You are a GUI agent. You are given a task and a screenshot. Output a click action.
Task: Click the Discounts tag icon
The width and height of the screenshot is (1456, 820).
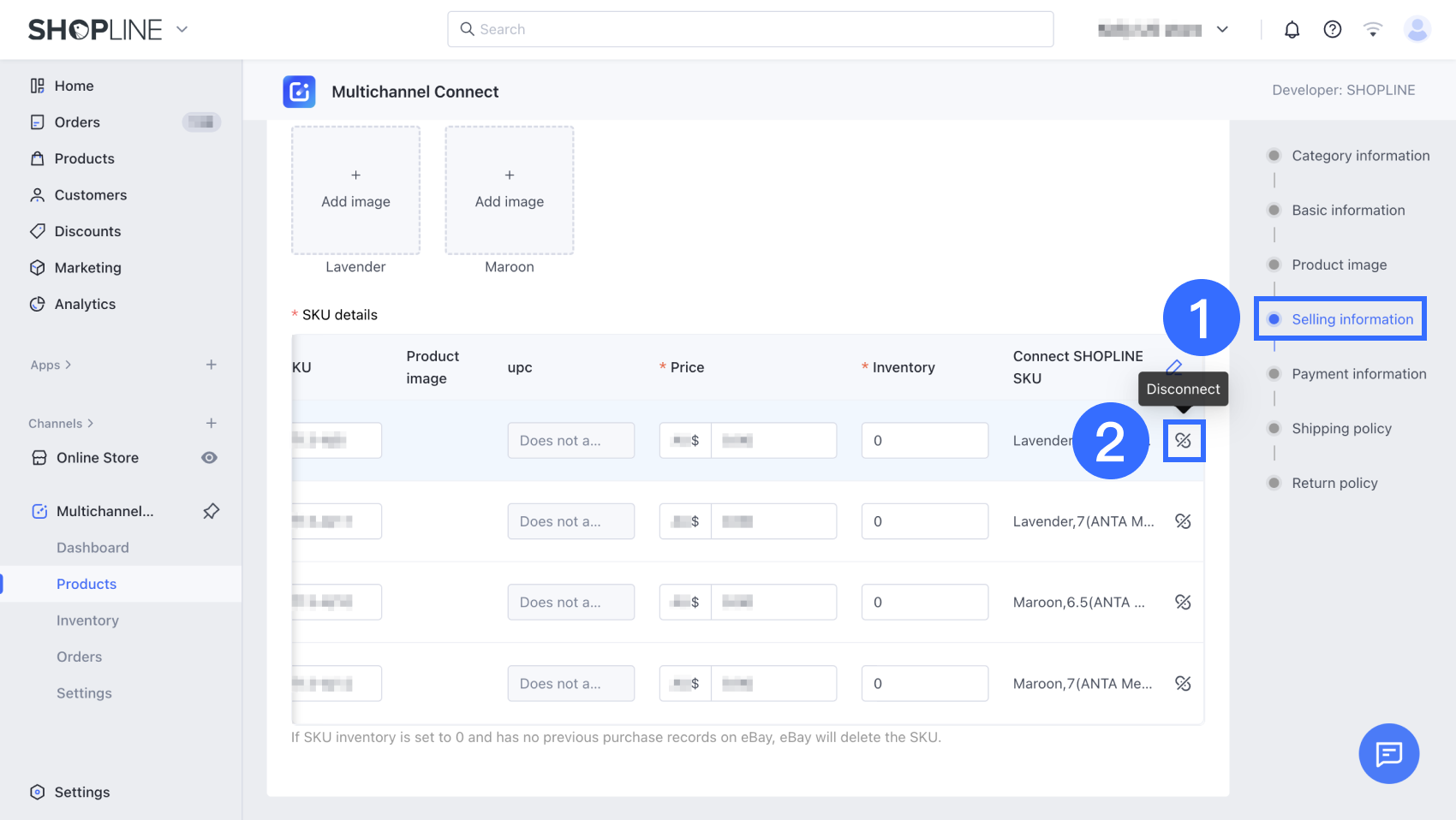tap(38, 231)
